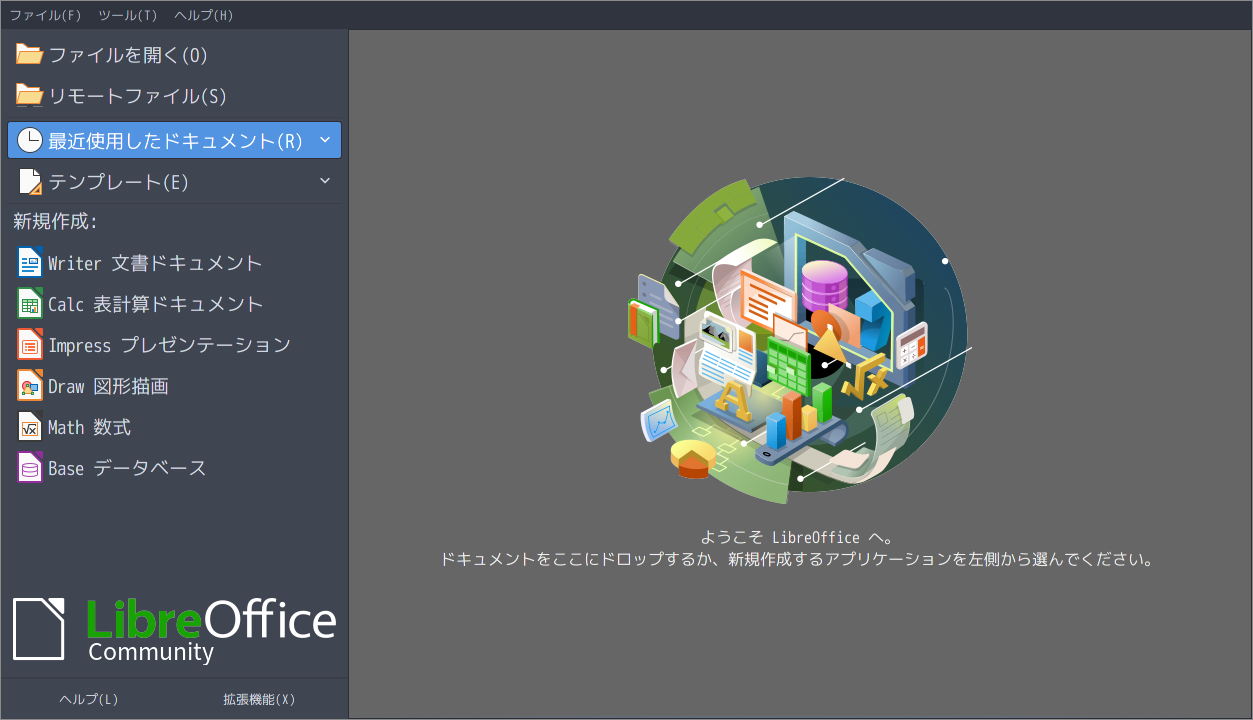The height and width of the screenshot is (720, 1253).
Task: Click the ようこそ LibreOffice へ。 welcome text
Action: tap(797, 538)
